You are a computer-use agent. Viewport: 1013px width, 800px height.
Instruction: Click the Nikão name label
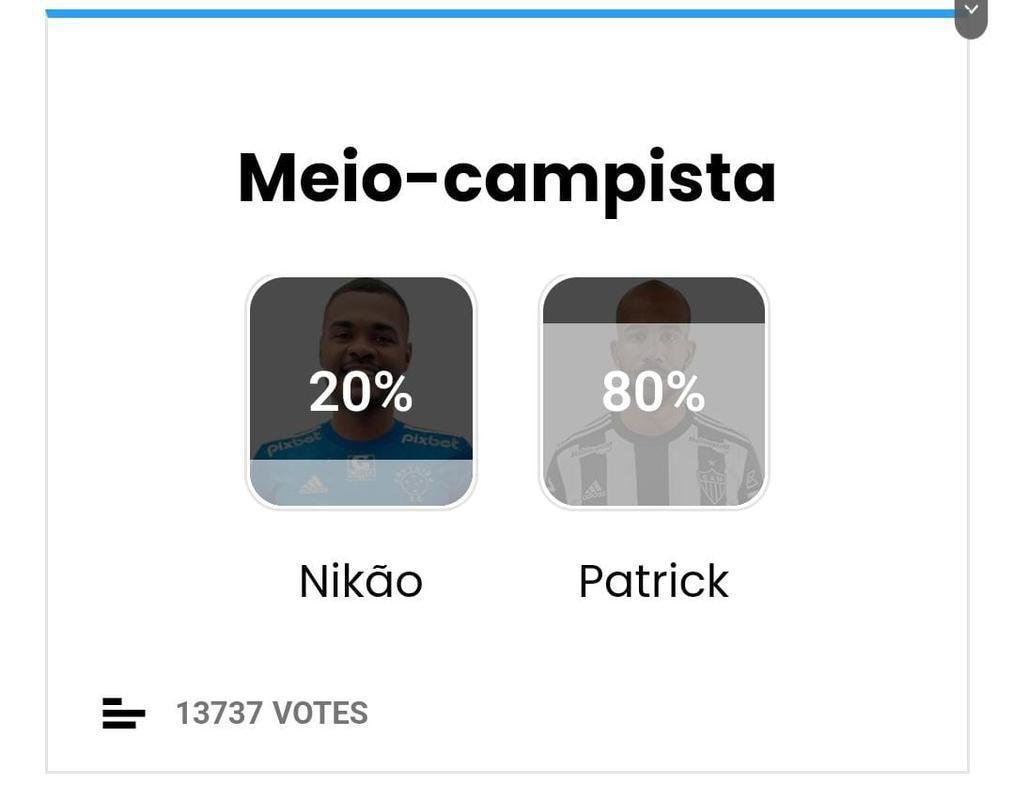[360, 580]
